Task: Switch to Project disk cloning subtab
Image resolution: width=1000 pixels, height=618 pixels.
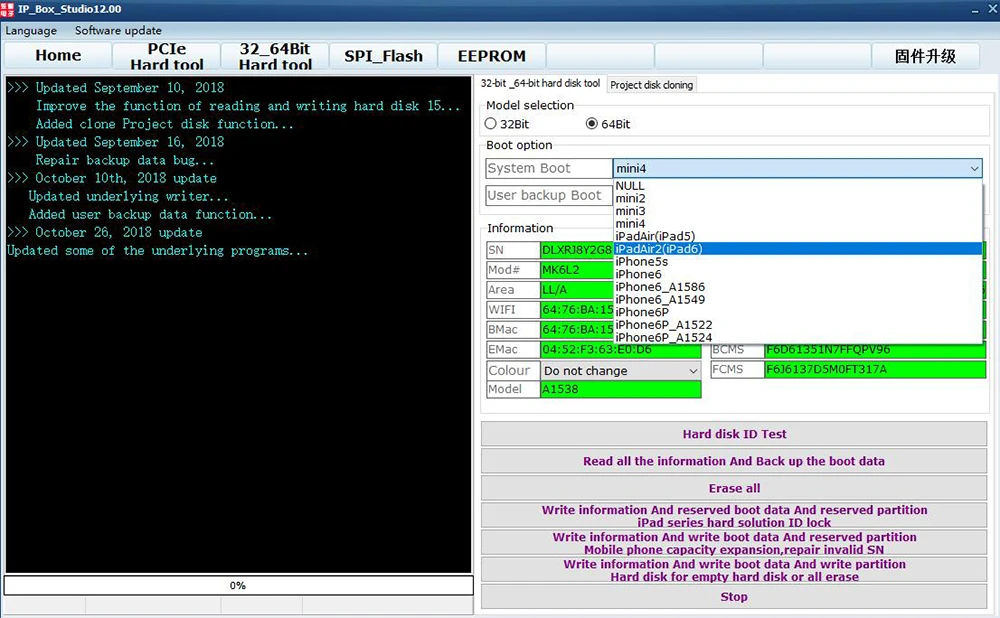Action: pyautogui.click(x=651, y=85)
